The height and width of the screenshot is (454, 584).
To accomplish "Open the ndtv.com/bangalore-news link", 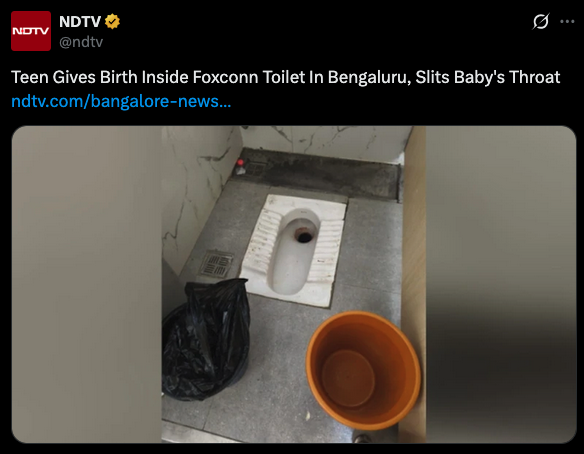I will pos(121,101).
